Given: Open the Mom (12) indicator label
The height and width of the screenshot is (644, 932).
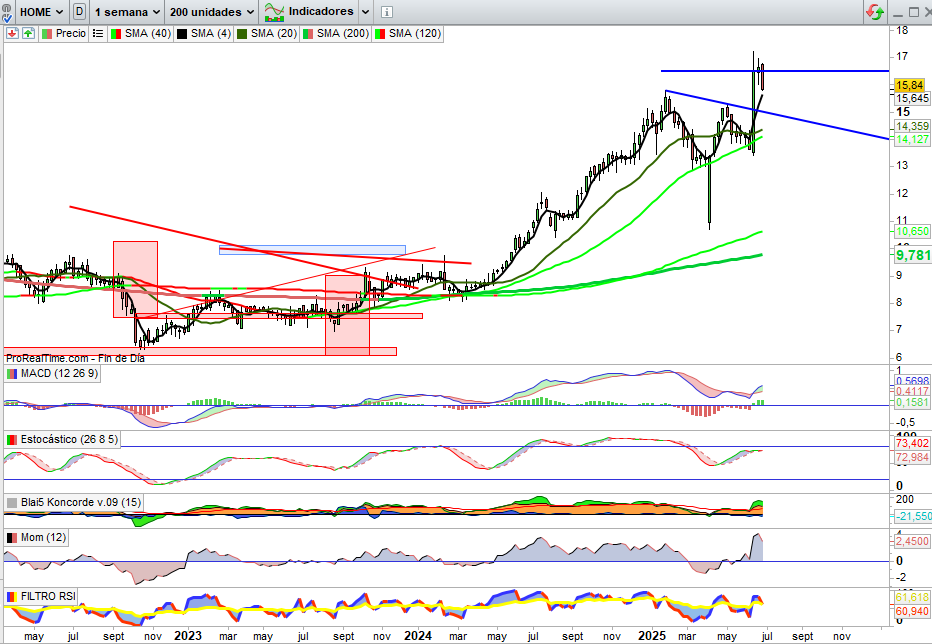Looking at the screenshot, I should (x=36, y=538).
